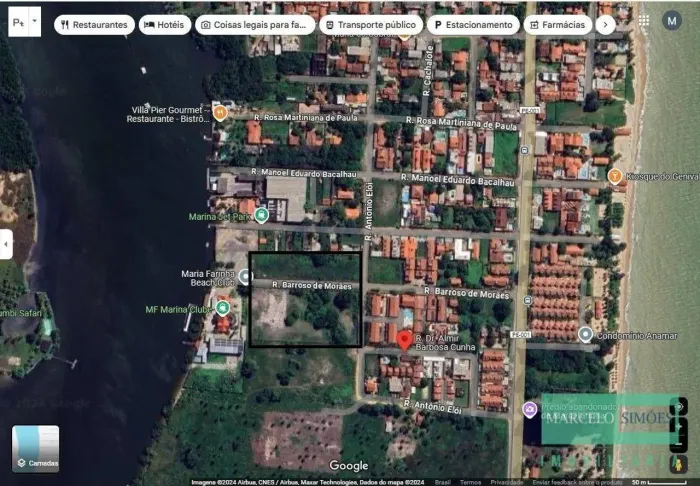Click the MF Marina Clube label

(x=179, y=309)
